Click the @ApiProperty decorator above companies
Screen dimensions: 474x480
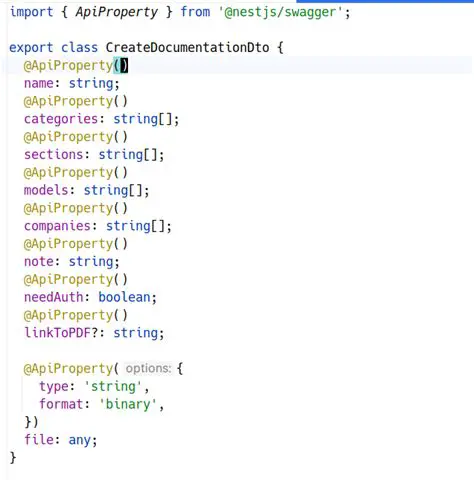pyautogui.click(x=68, y=208)
